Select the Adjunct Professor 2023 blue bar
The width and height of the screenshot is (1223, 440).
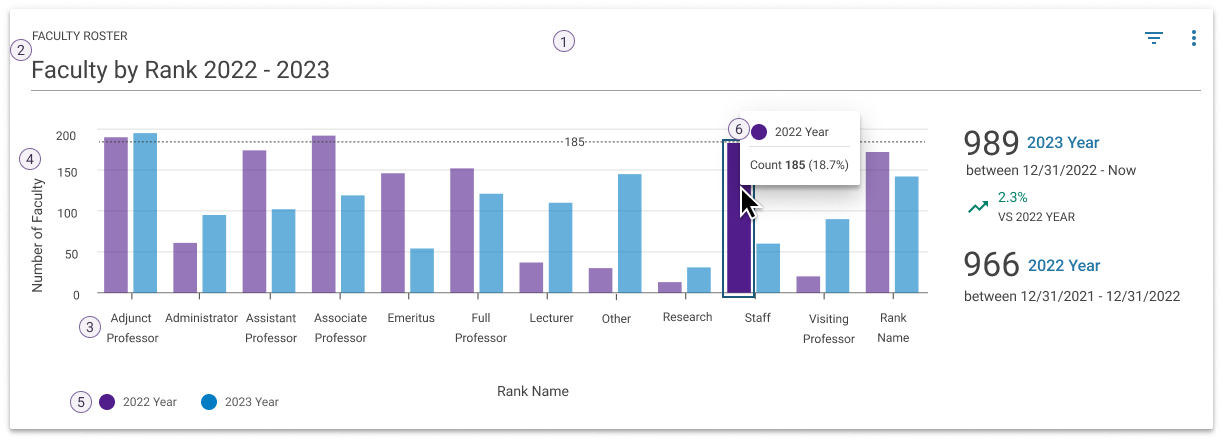pyautogui.click(x=145, y=213)
